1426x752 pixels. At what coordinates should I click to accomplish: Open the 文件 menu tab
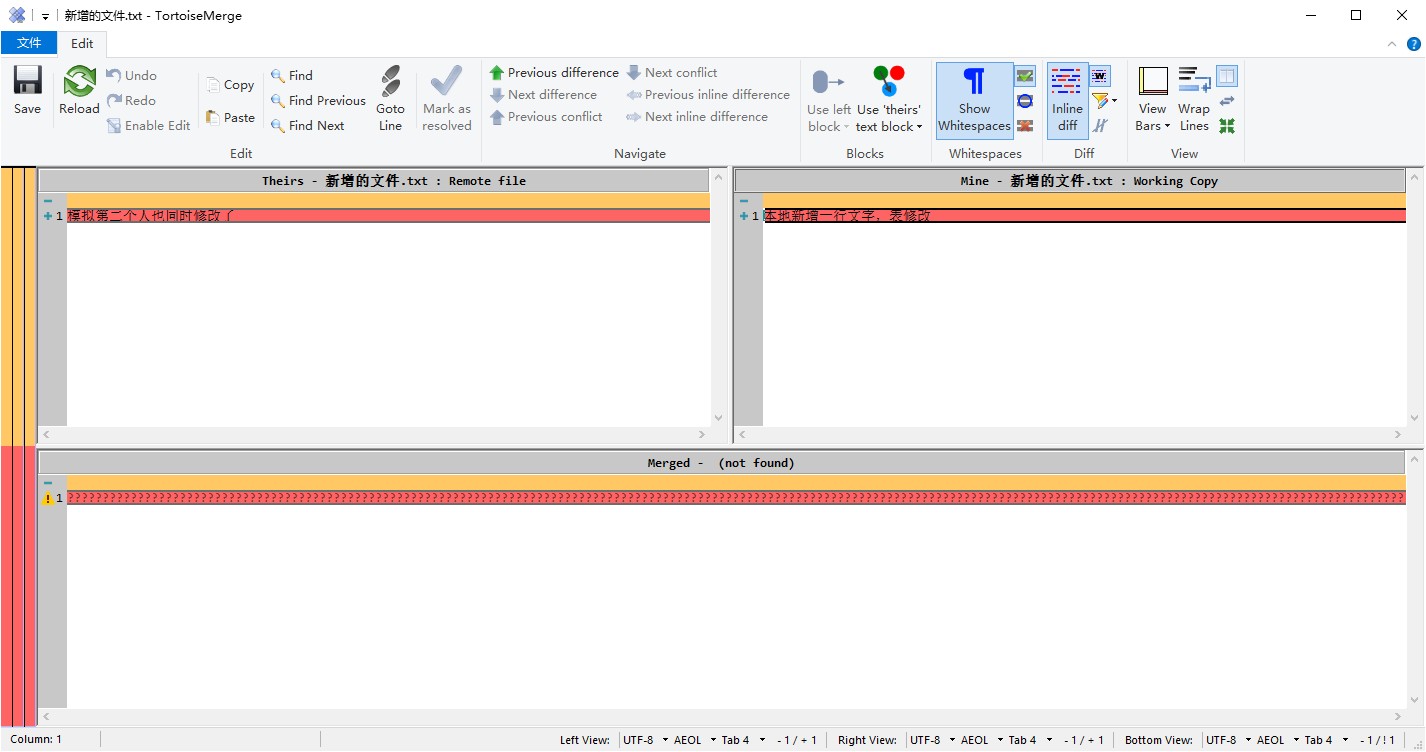coord(29,43)
